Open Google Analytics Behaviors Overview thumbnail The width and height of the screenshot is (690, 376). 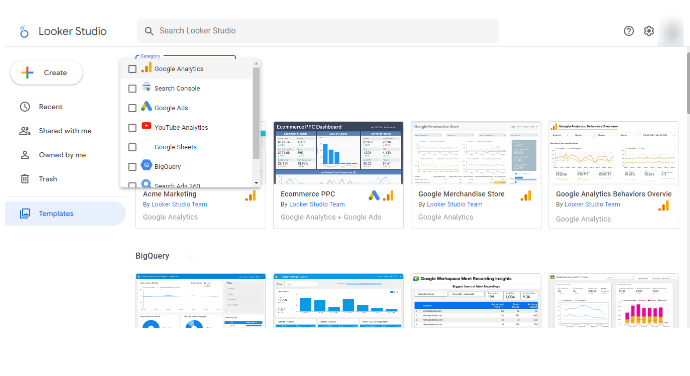point(613,153)
